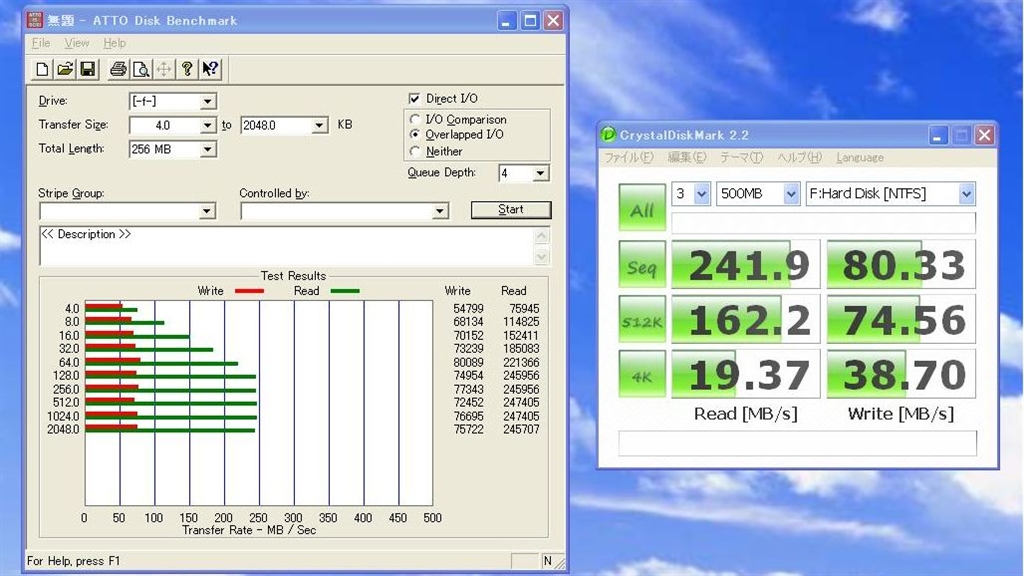
Task: Click the All button in CrystalDiskMark
Action: (x=641, y=209)
